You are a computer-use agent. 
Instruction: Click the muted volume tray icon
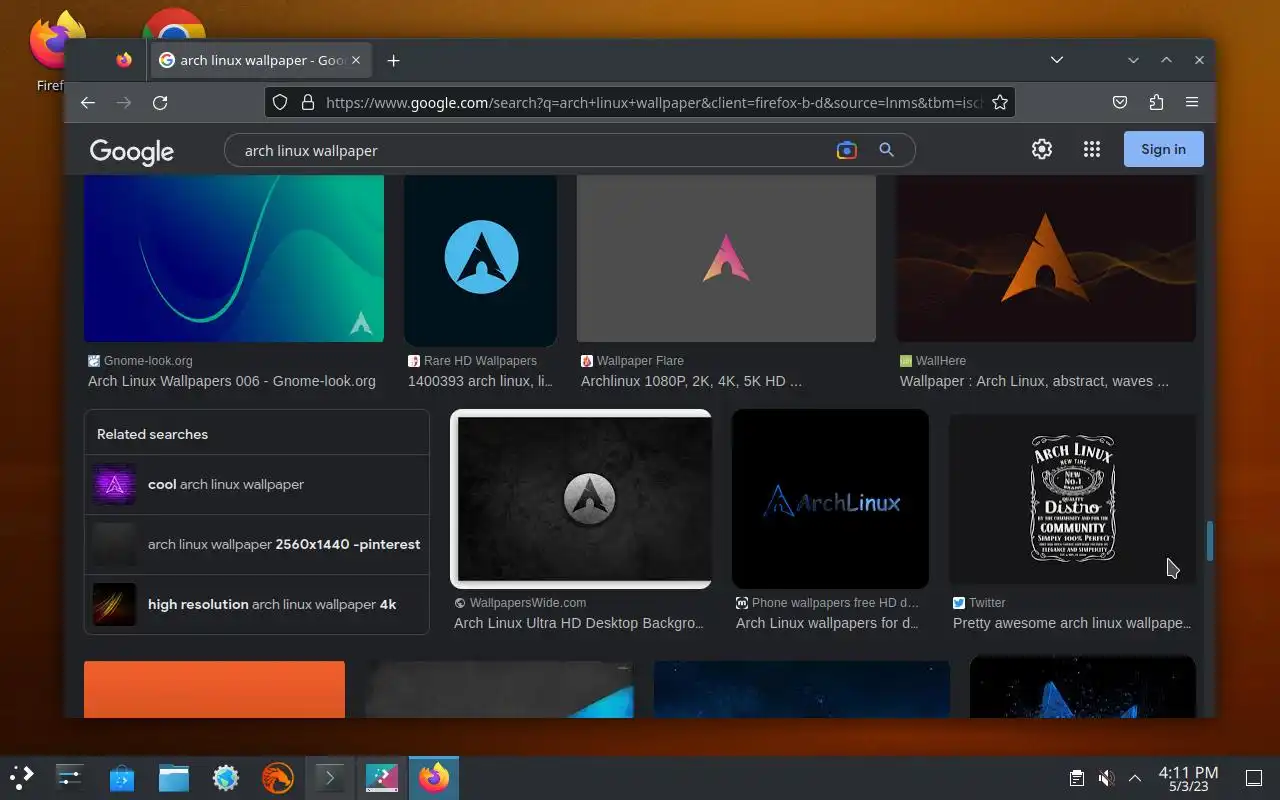pyautogui.click(x=1106, y=777)
